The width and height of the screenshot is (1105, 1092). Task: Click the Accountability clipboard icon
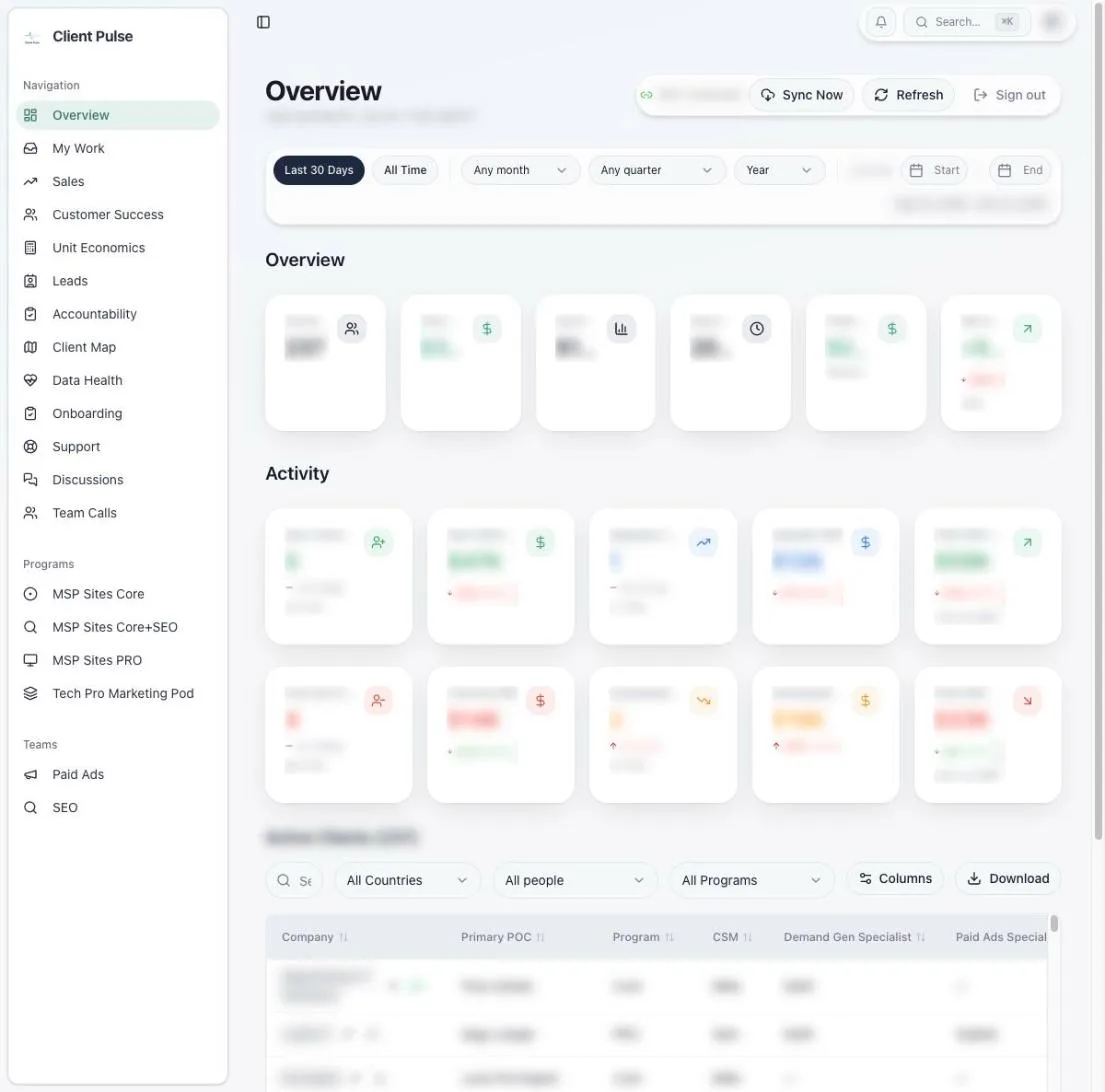click(x=30, y=314)
